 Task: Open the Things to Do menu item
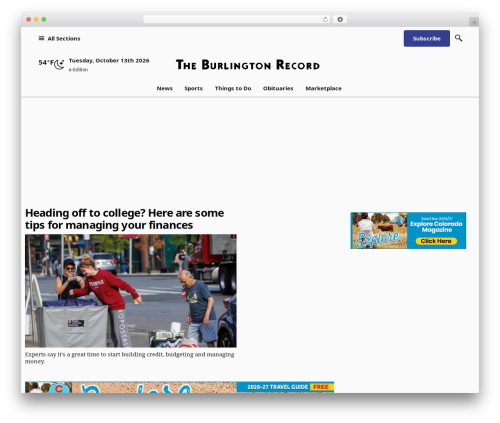(233, 88)
